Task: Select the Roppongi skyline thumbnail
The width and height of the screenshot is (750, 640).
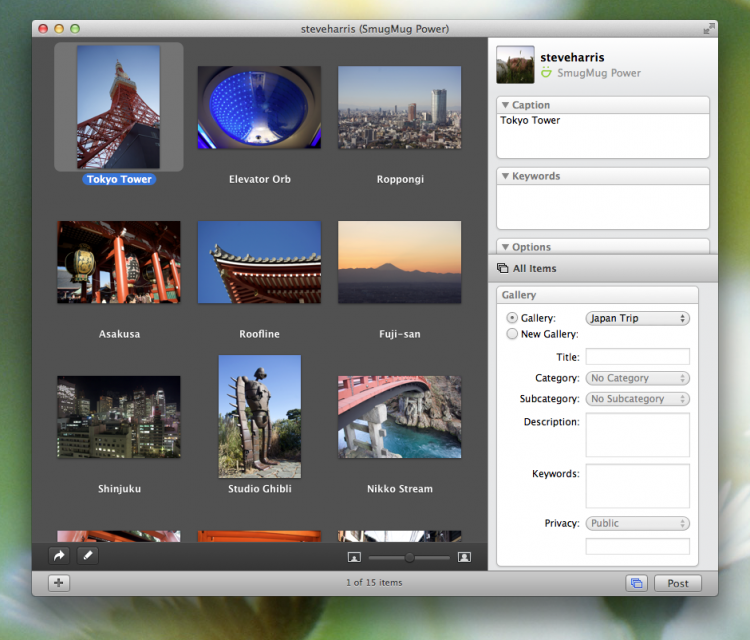Action: point(399,107)
